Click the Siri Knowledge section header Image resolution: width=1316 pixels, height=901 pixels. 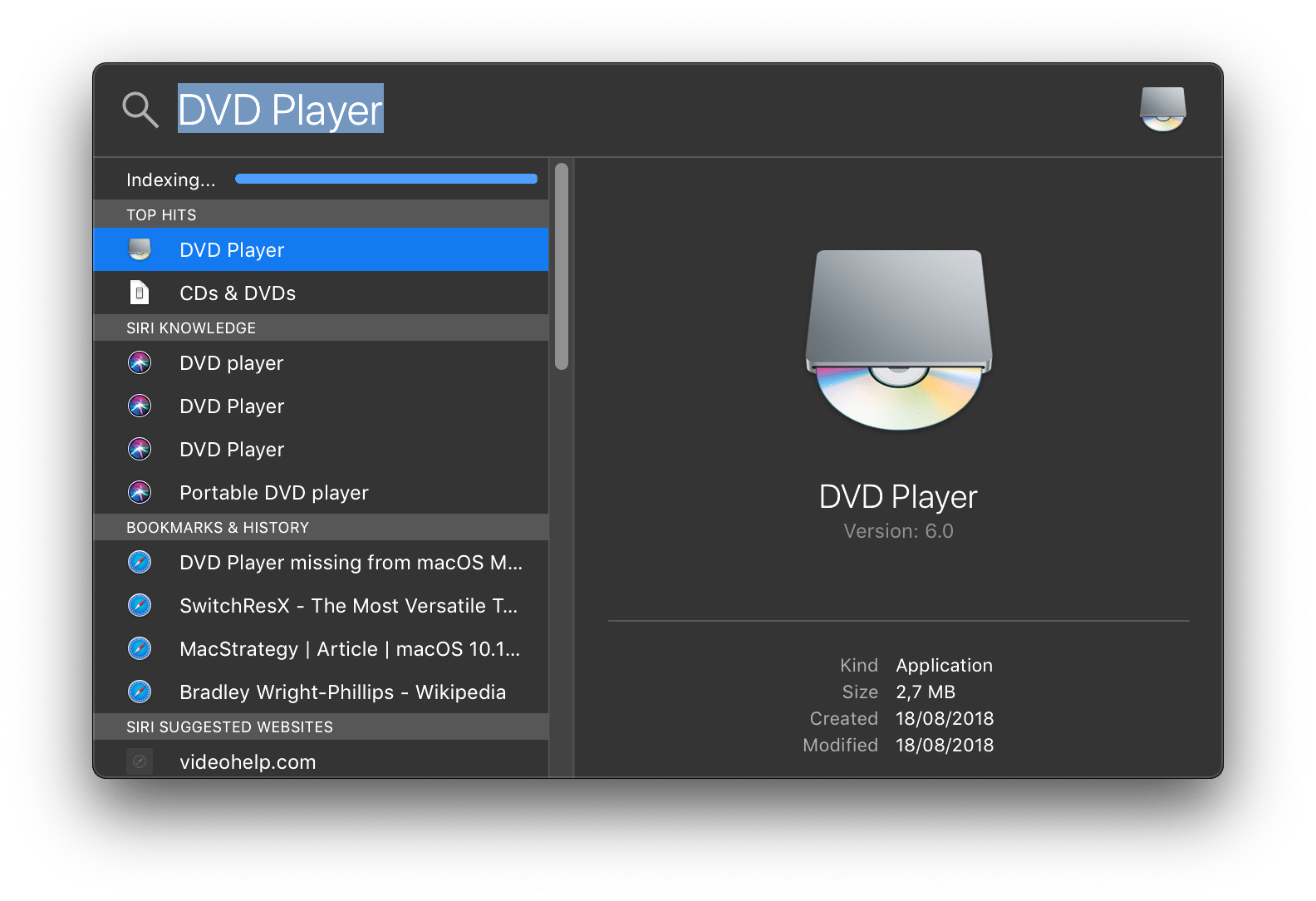tap(321, 327)
